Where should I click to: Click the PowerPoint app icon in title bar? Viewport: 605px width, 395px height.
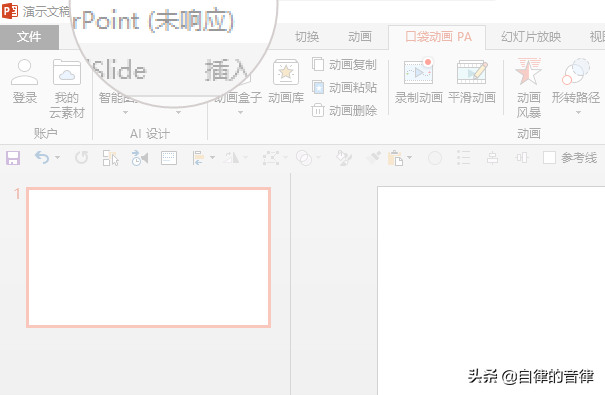click(10, 11)
